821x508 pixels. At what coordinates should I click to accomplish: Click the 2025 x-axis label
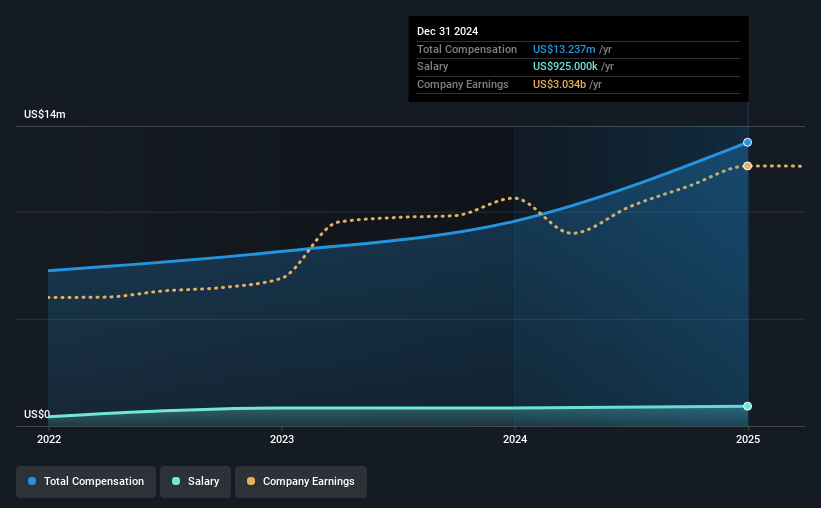point(748,439)
